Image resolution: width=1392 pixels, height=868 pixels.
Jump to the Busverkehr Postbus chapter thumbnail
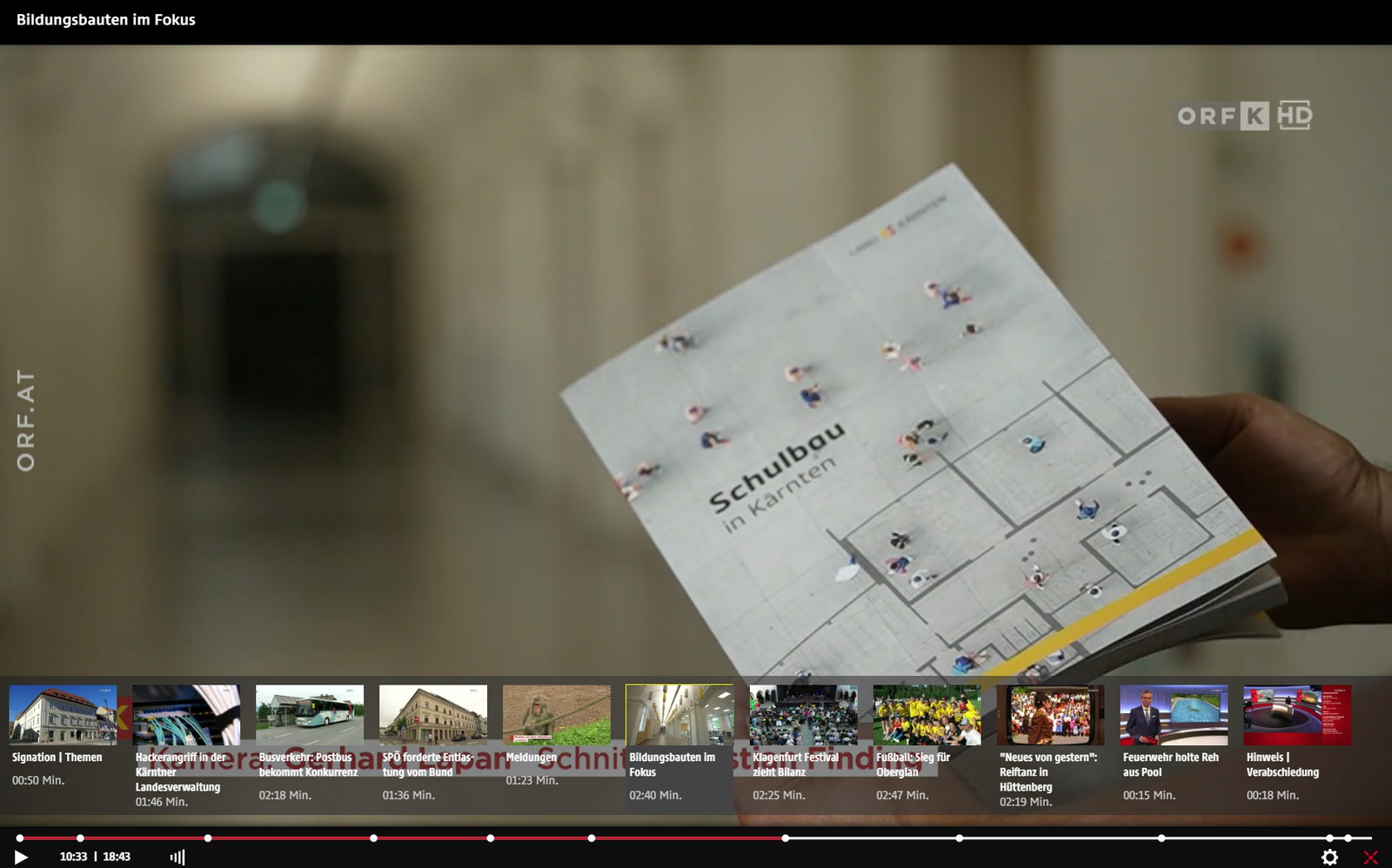coord(310,715)
